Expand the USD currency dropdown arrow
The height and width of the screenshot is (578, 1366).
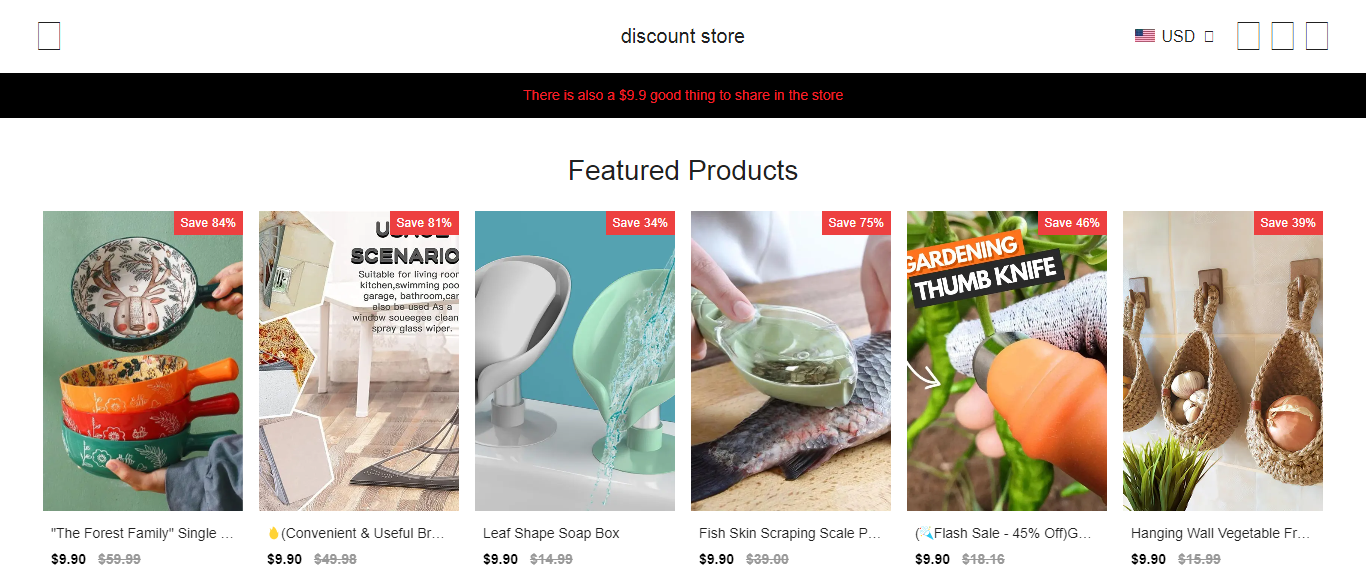[x=1209, y=36]
